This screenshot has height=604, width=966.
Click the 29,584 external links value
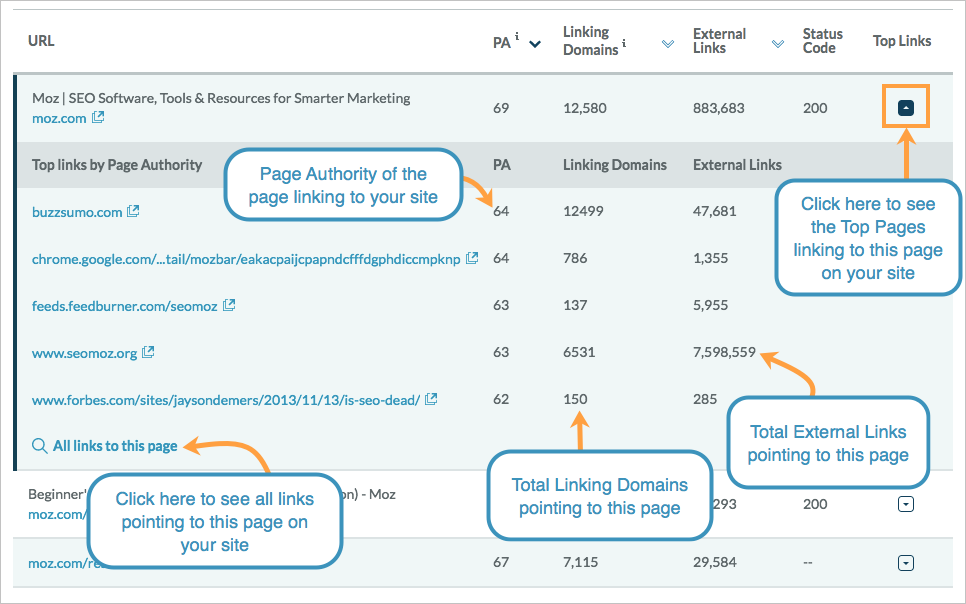[x=715, y=561]
